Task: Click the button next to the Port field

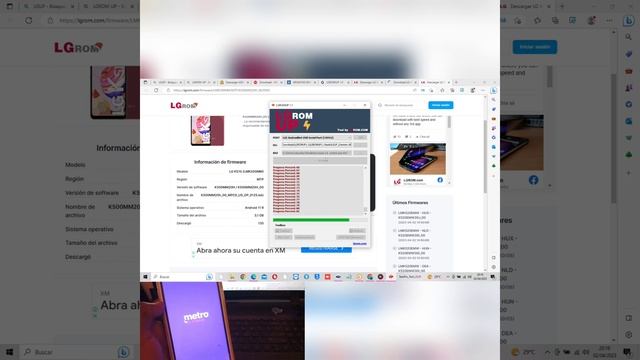Action: (x=360, y=138)
